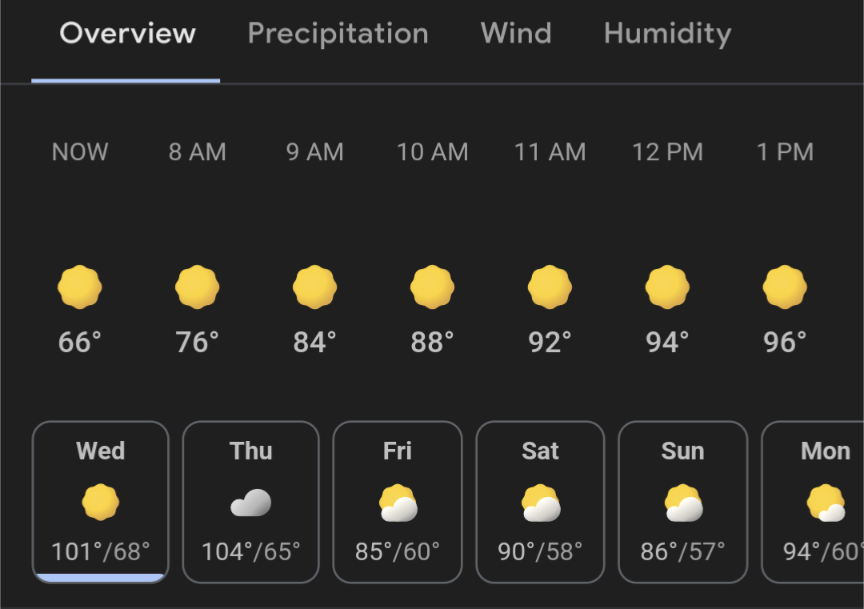Screen dimensions: 864x609
Task: Click Friday's partly cloudy icon
Action: pos(398,503)
